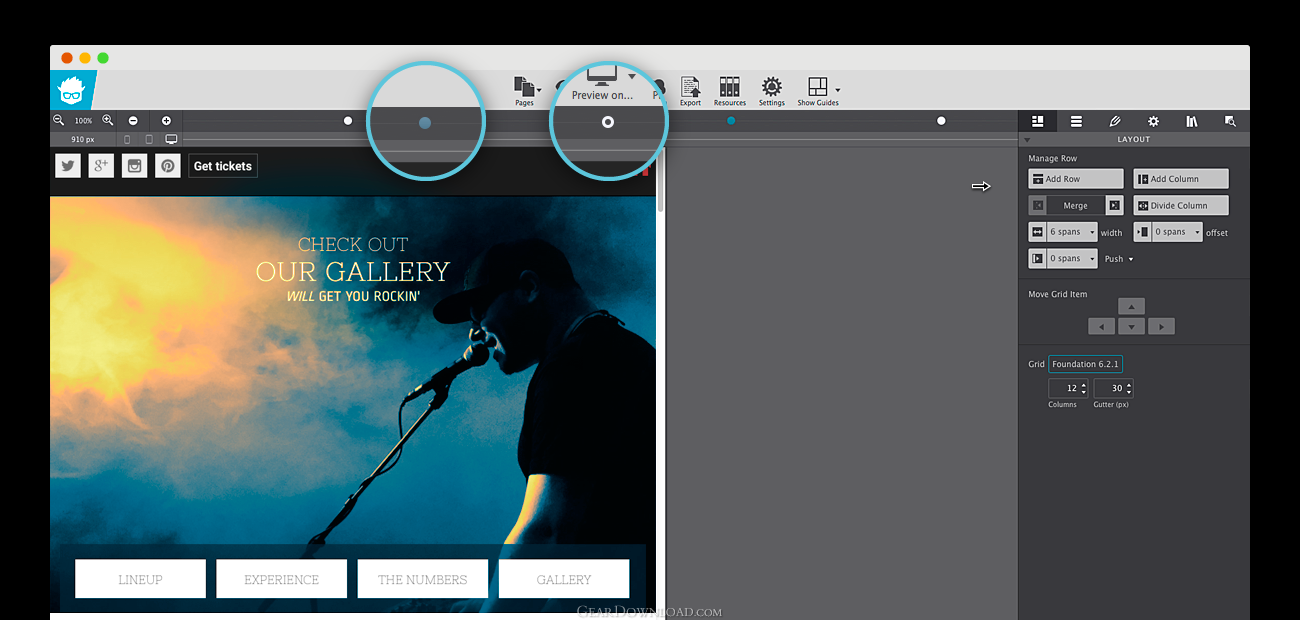Open the Resources library icon

(x=729, y=88)
